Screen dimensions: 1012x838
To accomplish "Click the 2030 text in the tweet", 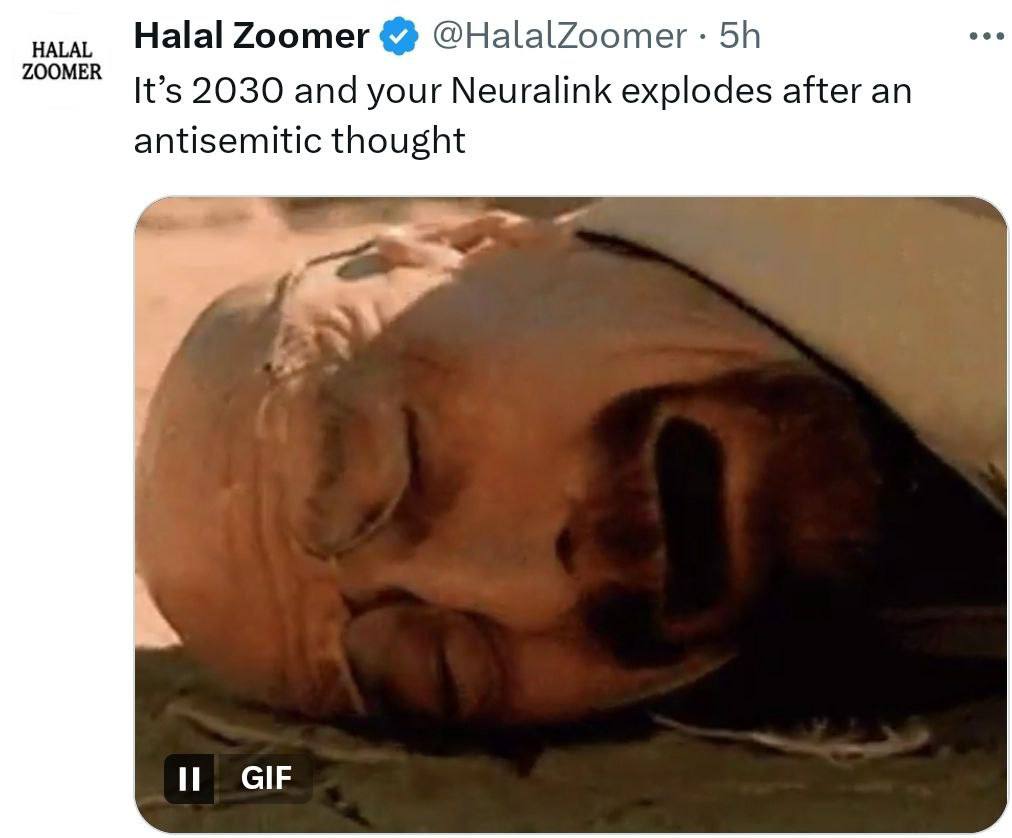I will click(237, 91).
